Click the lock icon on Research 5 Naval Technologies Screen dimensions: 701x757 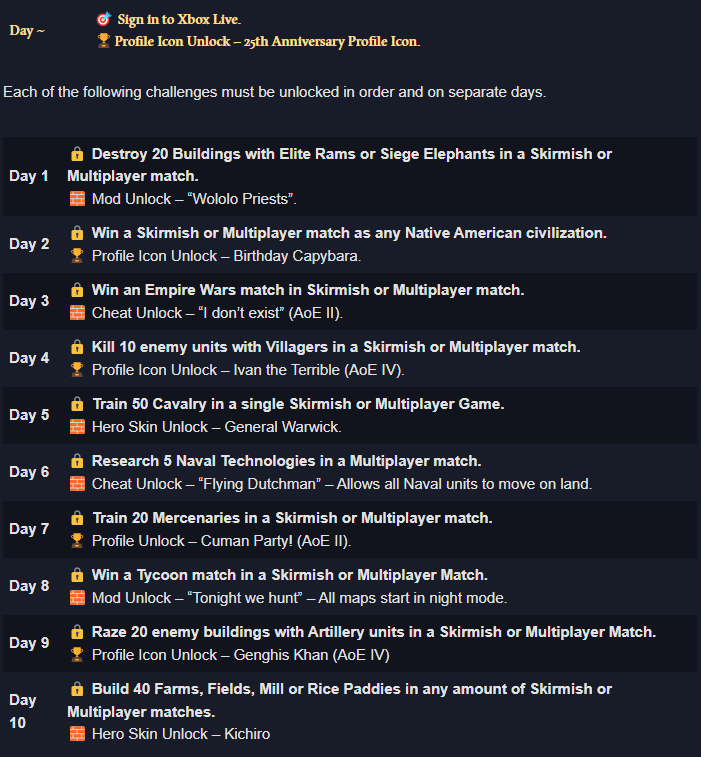77,461
